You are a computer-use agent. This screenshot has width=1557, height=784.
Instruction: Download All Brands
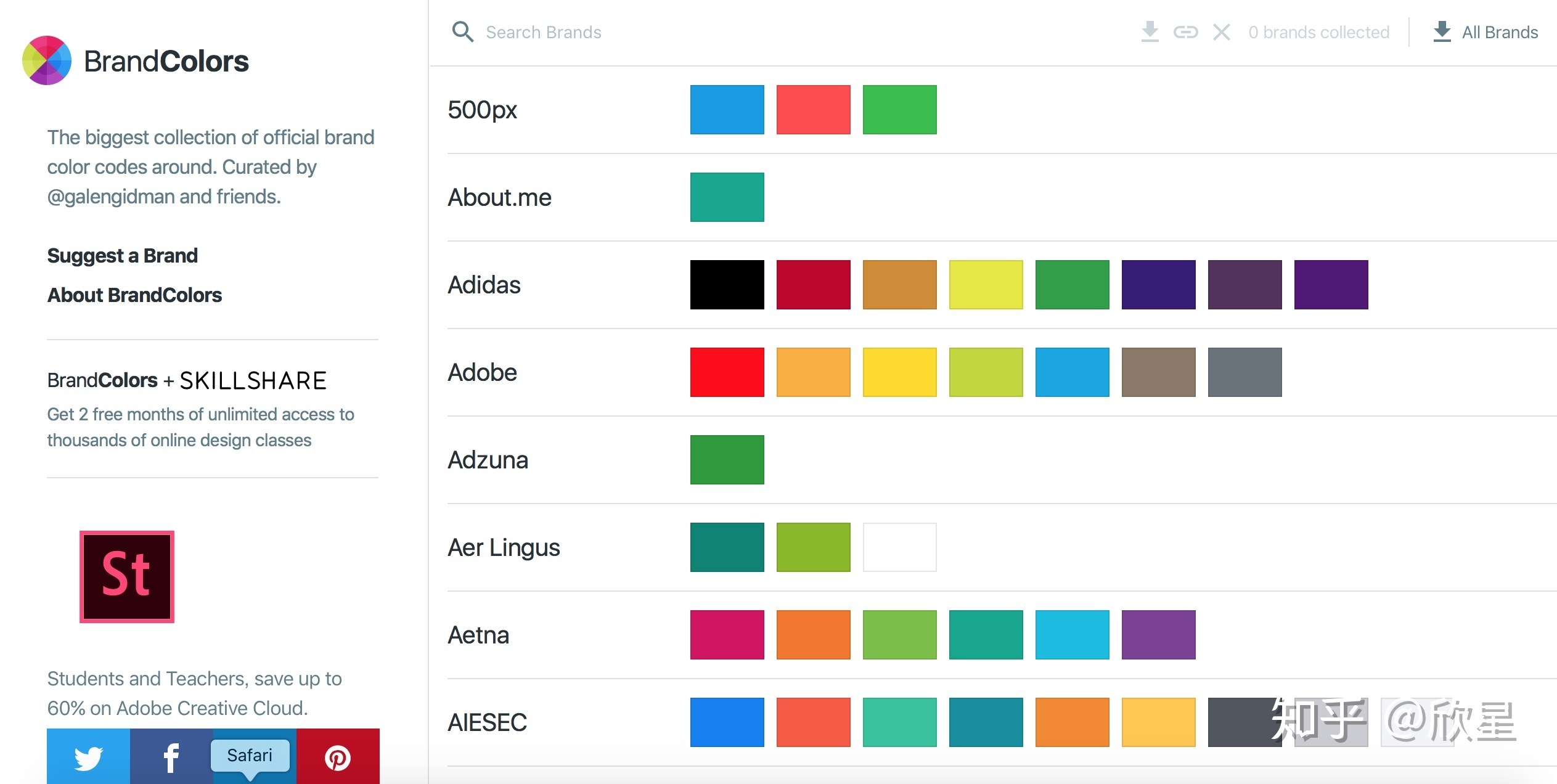coord(1485,32)
